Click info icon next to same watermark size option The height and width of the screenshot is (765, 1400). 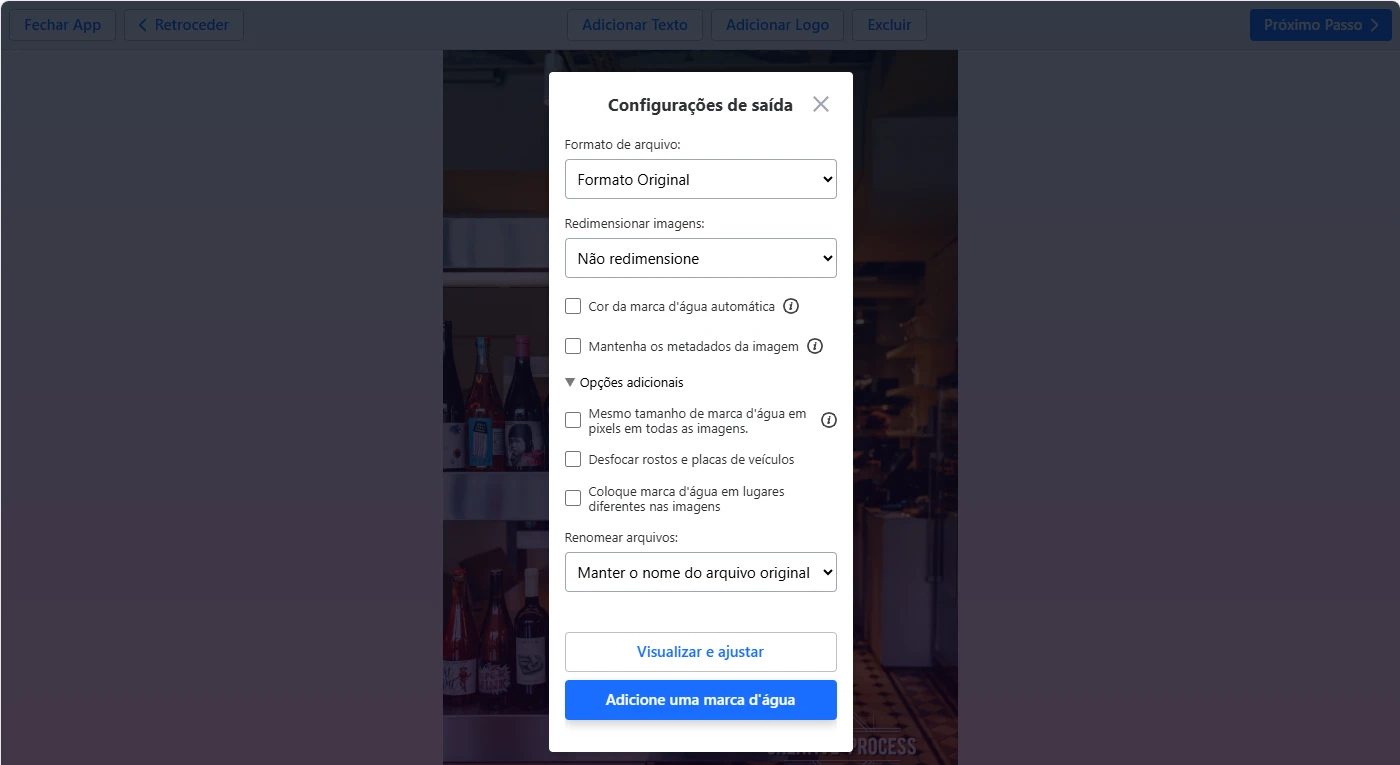pyautogui.click(x=828, y=420)
